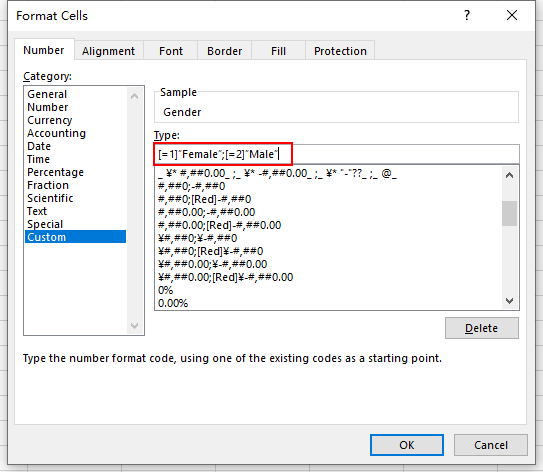Image resolution: width=543 pixels, height=472 pixels.
Task: Switch to the Alignment tab
Action: pos(108,51)
